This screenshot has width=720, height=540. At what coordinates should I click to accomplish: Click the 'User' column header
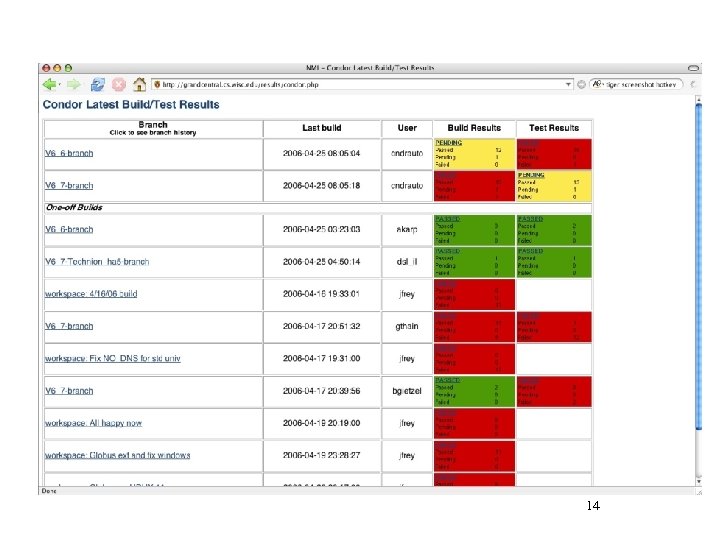point(407,128)
